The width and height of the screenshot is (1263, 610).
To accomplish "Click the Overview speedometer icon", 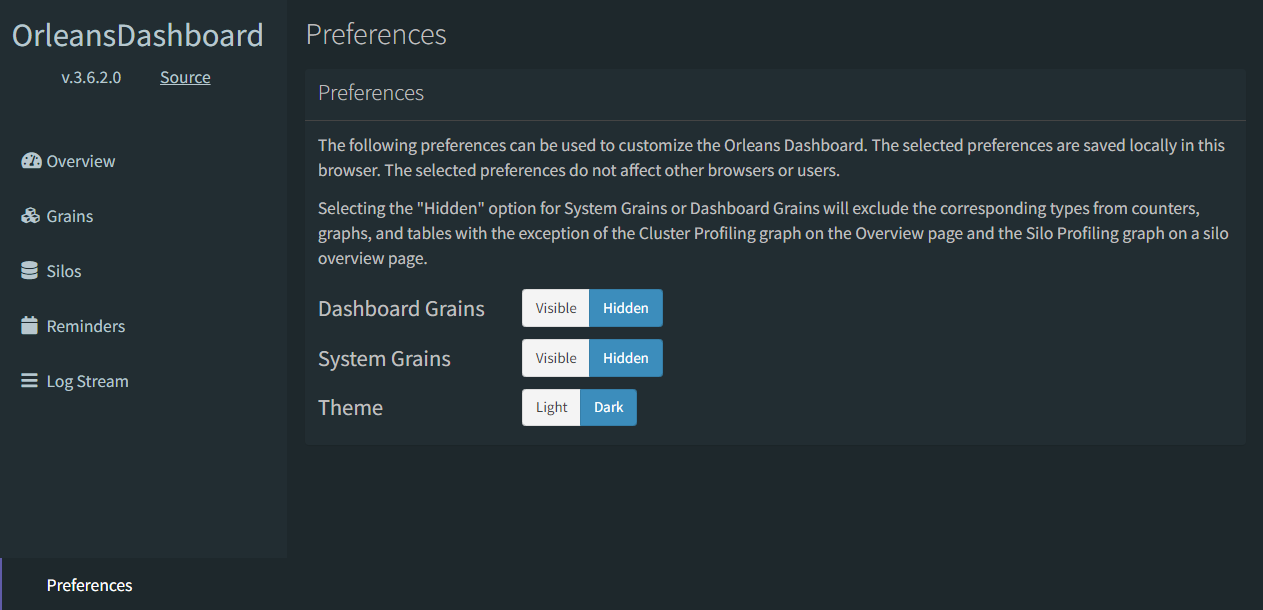I will 31,161.
